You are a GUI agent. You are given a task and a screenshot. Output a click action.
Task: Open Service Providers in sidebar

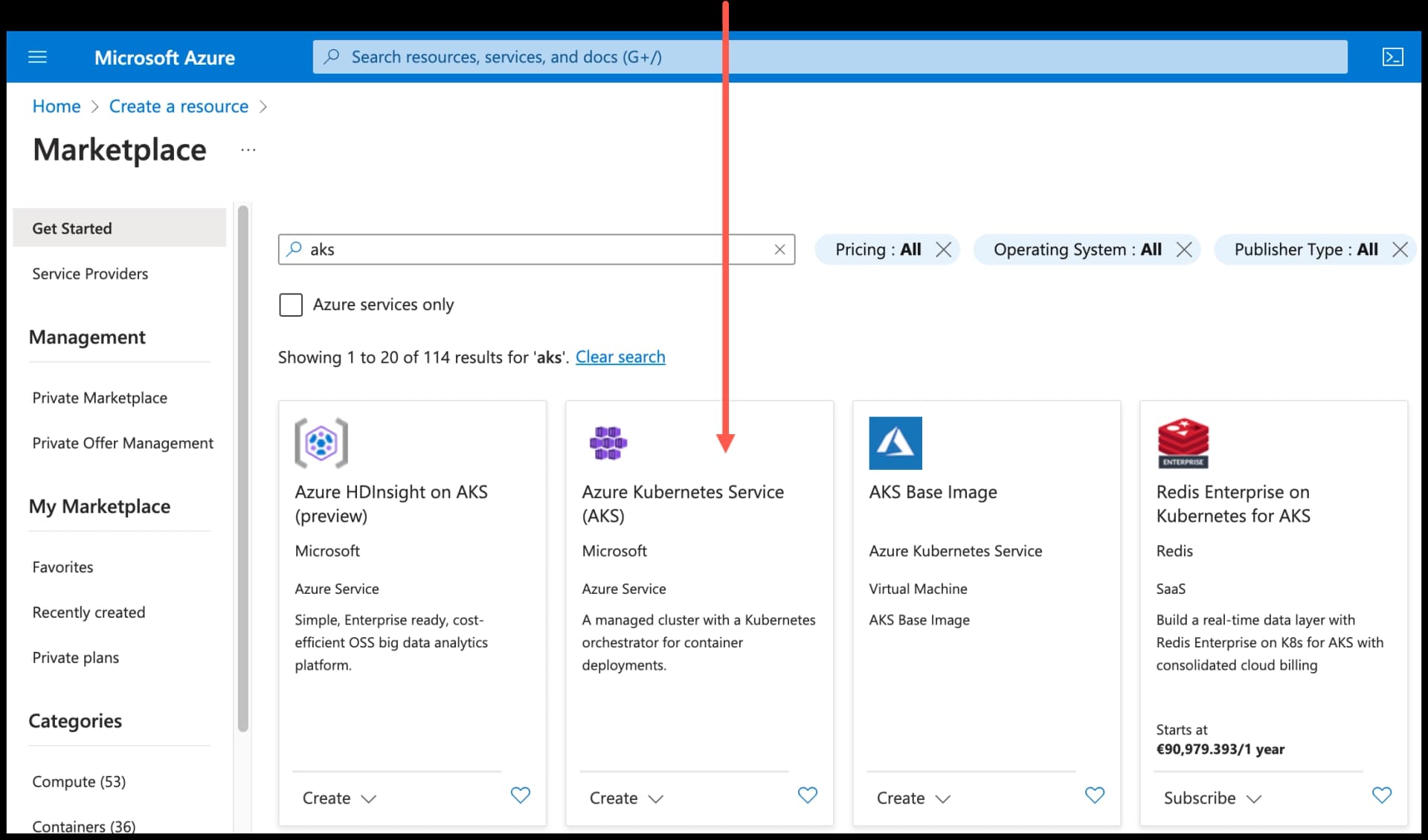(x=90, y=274)
